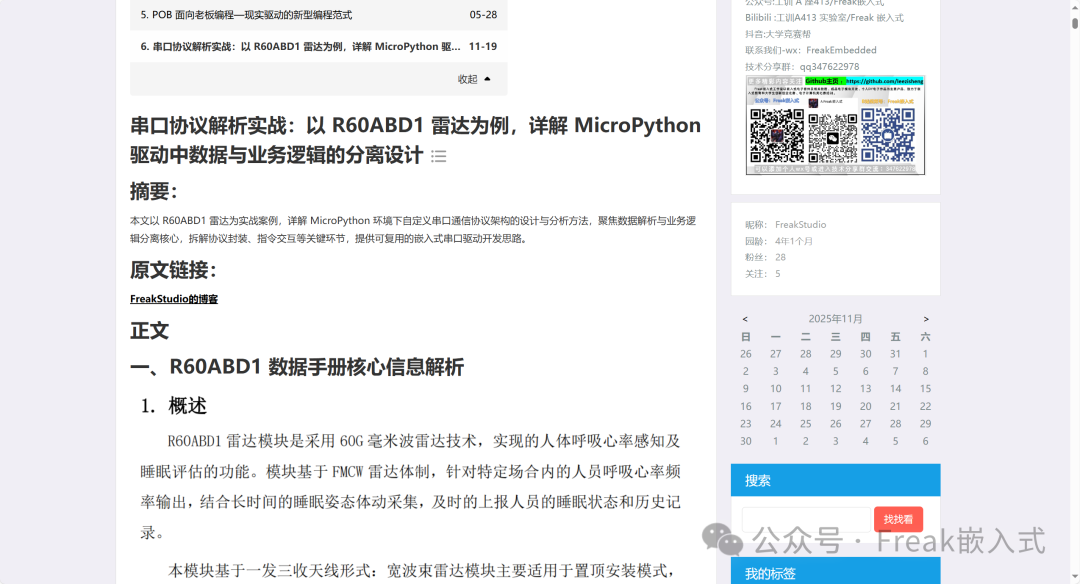Open the following count 5
Screen dimensions: 1080x584
778,273
